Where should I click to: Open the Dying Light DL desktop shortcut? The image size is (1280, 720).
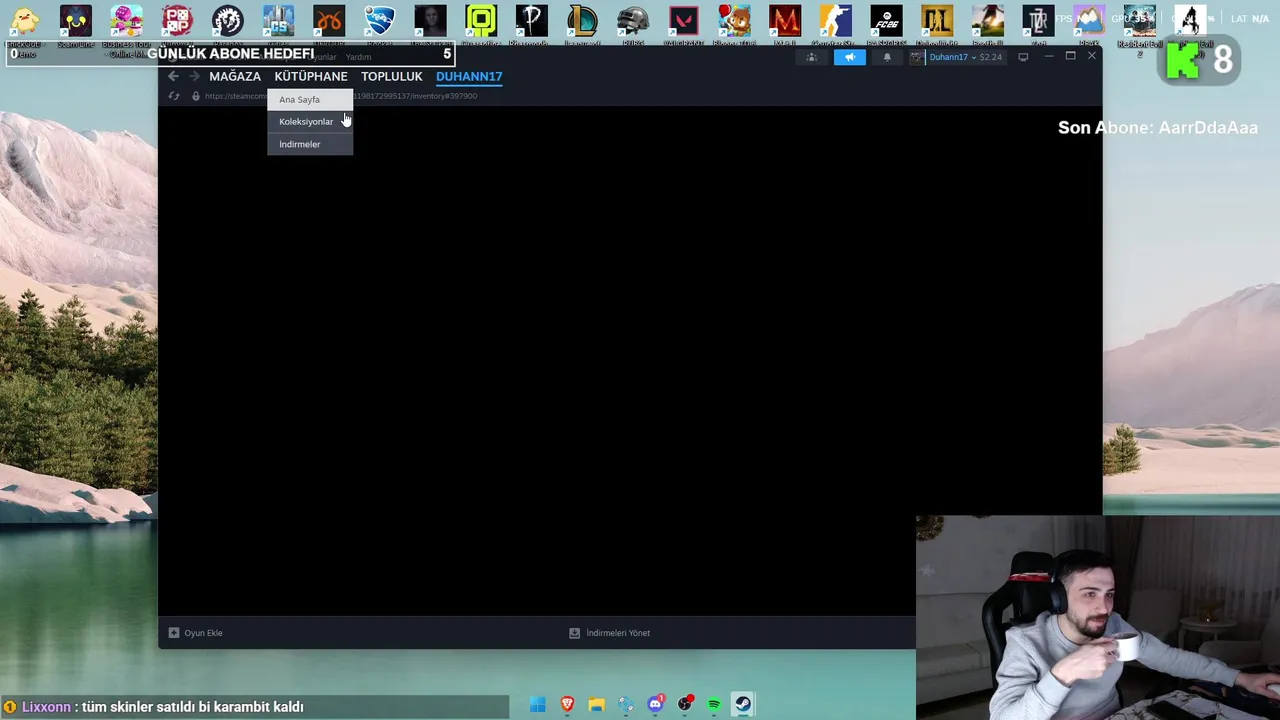(937, 20)
